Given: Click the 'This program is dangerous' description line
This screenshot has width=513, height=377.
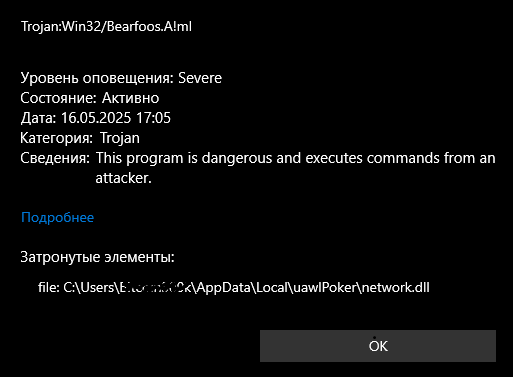Looking at the screenshot, I should pyautogui.click(x=295, y=158).
